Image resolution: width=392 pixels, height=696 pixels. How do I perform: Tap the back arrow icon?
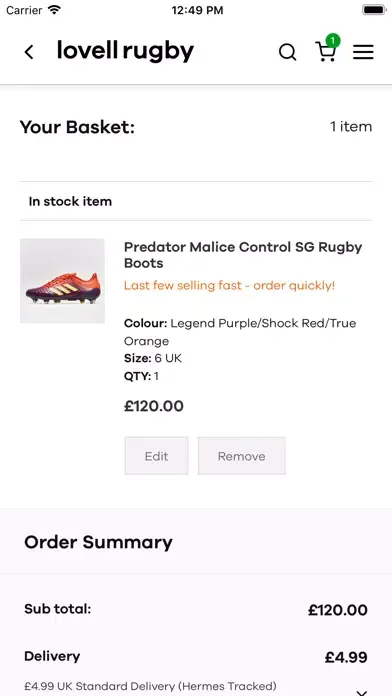(29, 52)
